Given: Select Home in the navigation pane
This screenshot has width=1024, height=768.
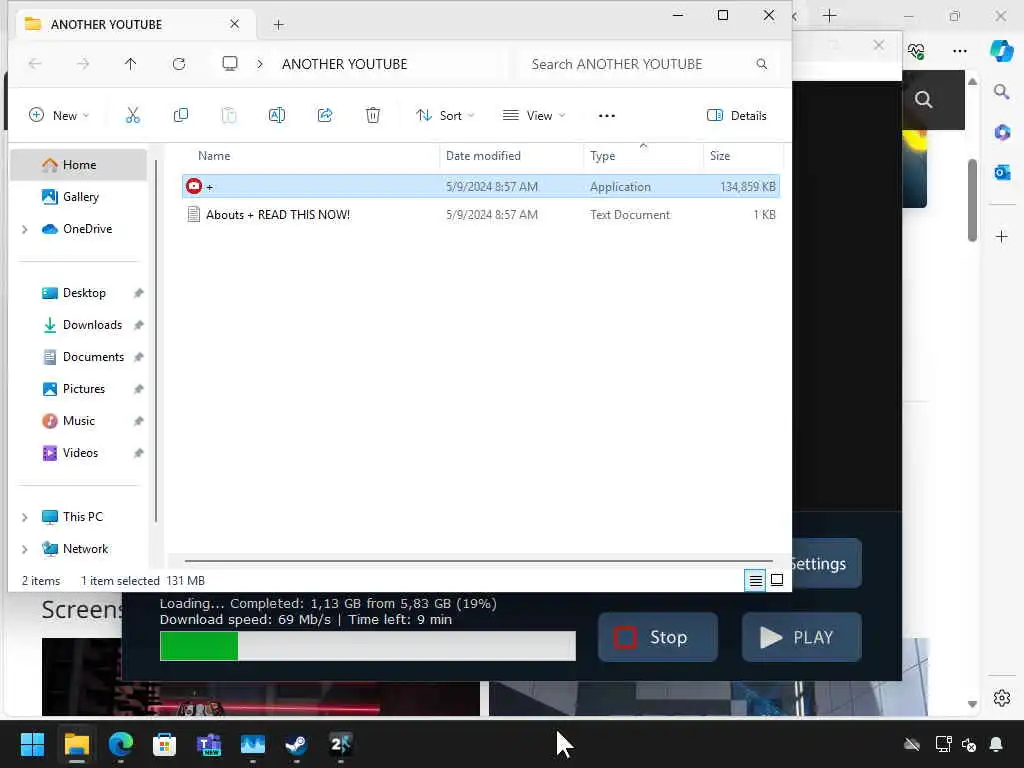Looking at the screenshot, I should tap(79, 165).
